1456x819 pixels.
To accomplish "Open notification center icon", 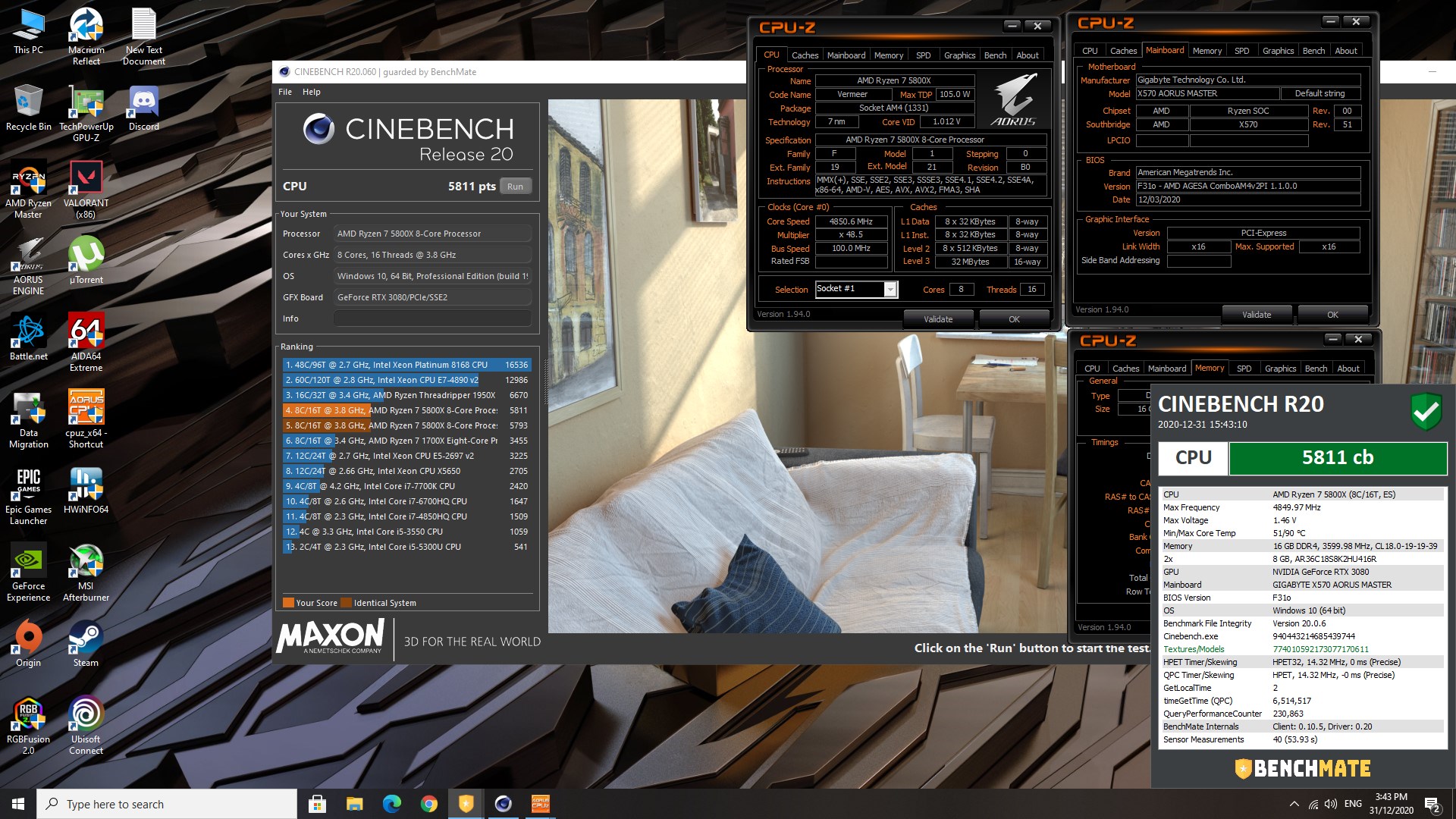I will click(x=1432, y=805).
